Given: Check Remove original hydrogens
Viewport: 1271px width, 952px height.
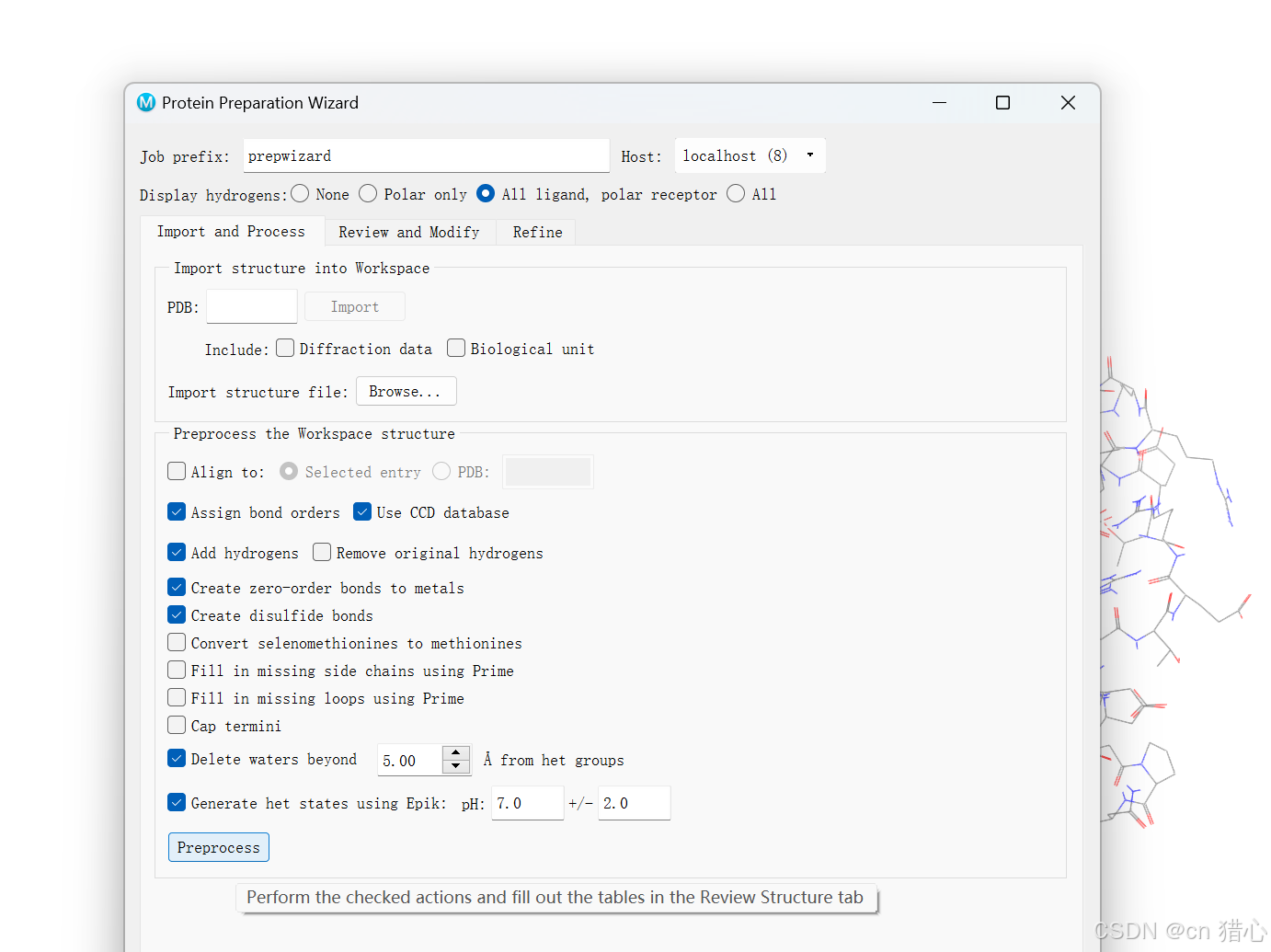Looking at the screenshot, I should [x=322, y=552].
